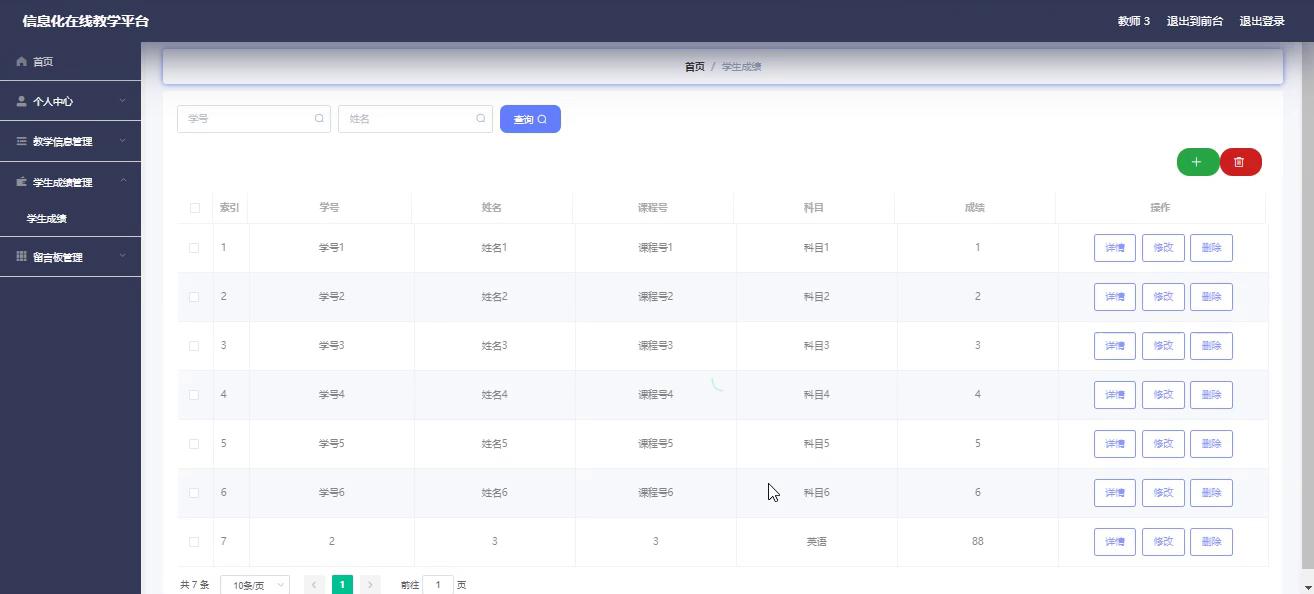Go to the next page arrow

click(370, 585)
